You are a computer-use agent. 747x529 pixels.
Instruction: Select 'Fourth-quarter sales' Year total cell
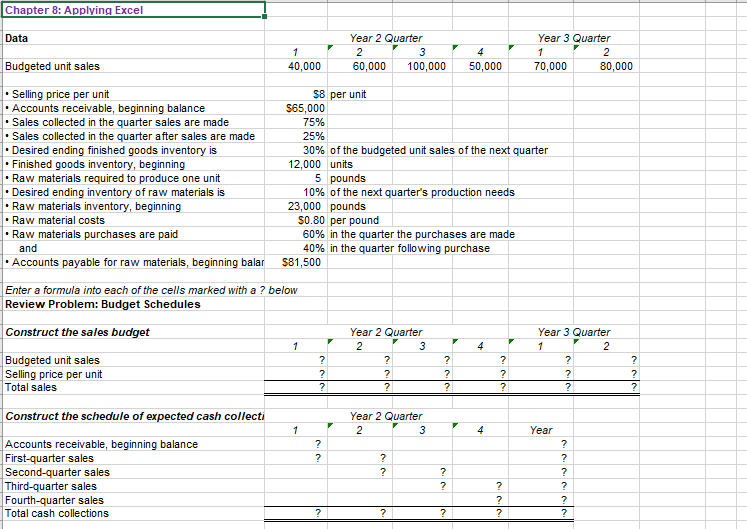pyautogui.click(x=541, y=500)
